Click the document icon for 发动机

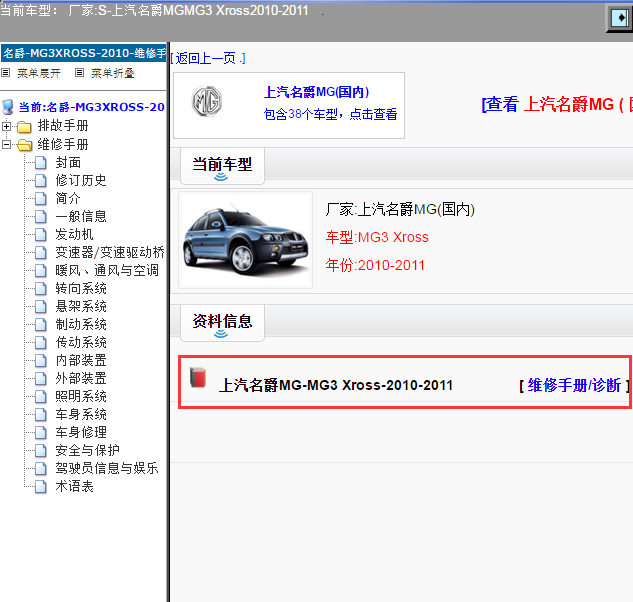tap(40, 235)
